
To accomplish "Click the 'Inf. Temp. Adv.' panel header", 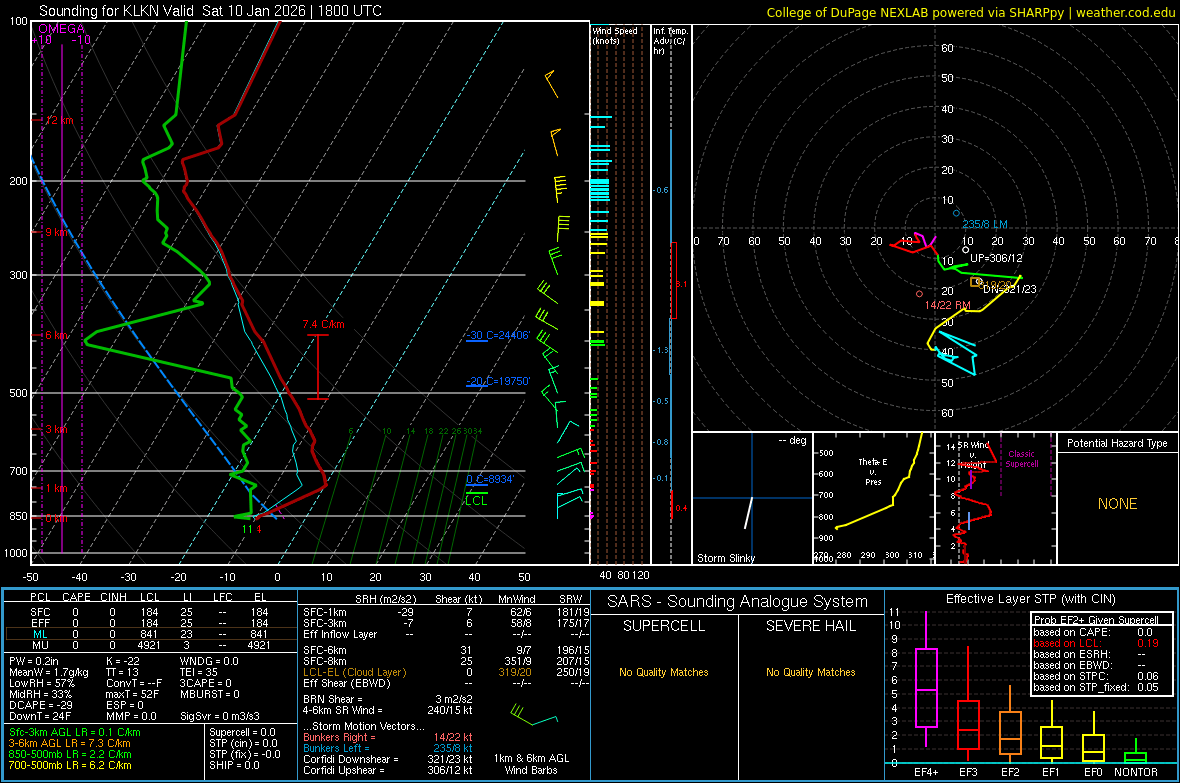I will coord(670,41).
